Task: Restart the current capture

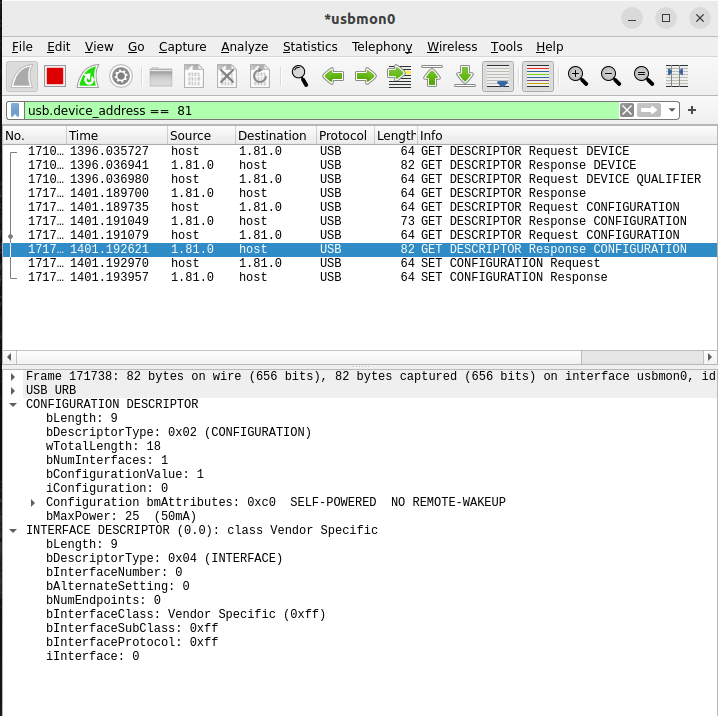Action: pyautogui.click(x=88, y=76)
